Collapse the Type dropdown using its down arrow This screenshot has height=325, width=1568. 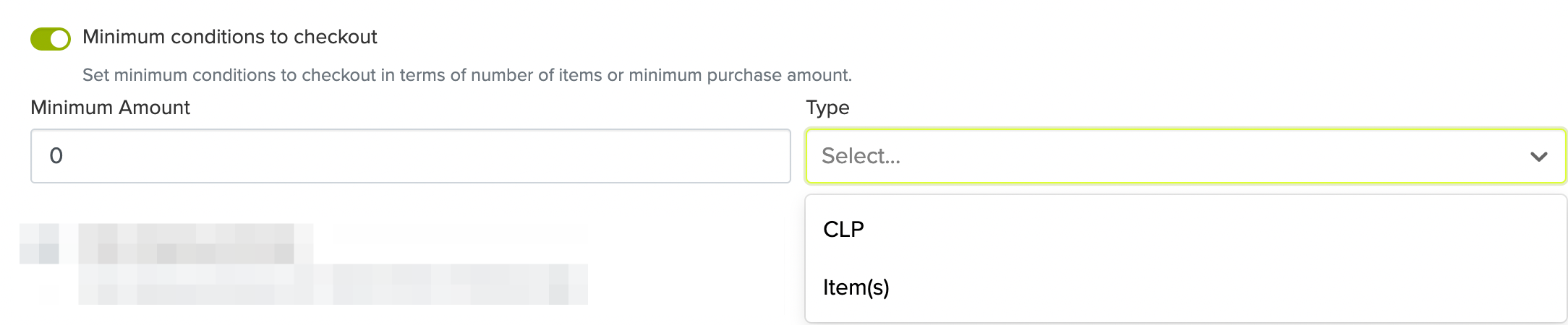point(1538,156)
